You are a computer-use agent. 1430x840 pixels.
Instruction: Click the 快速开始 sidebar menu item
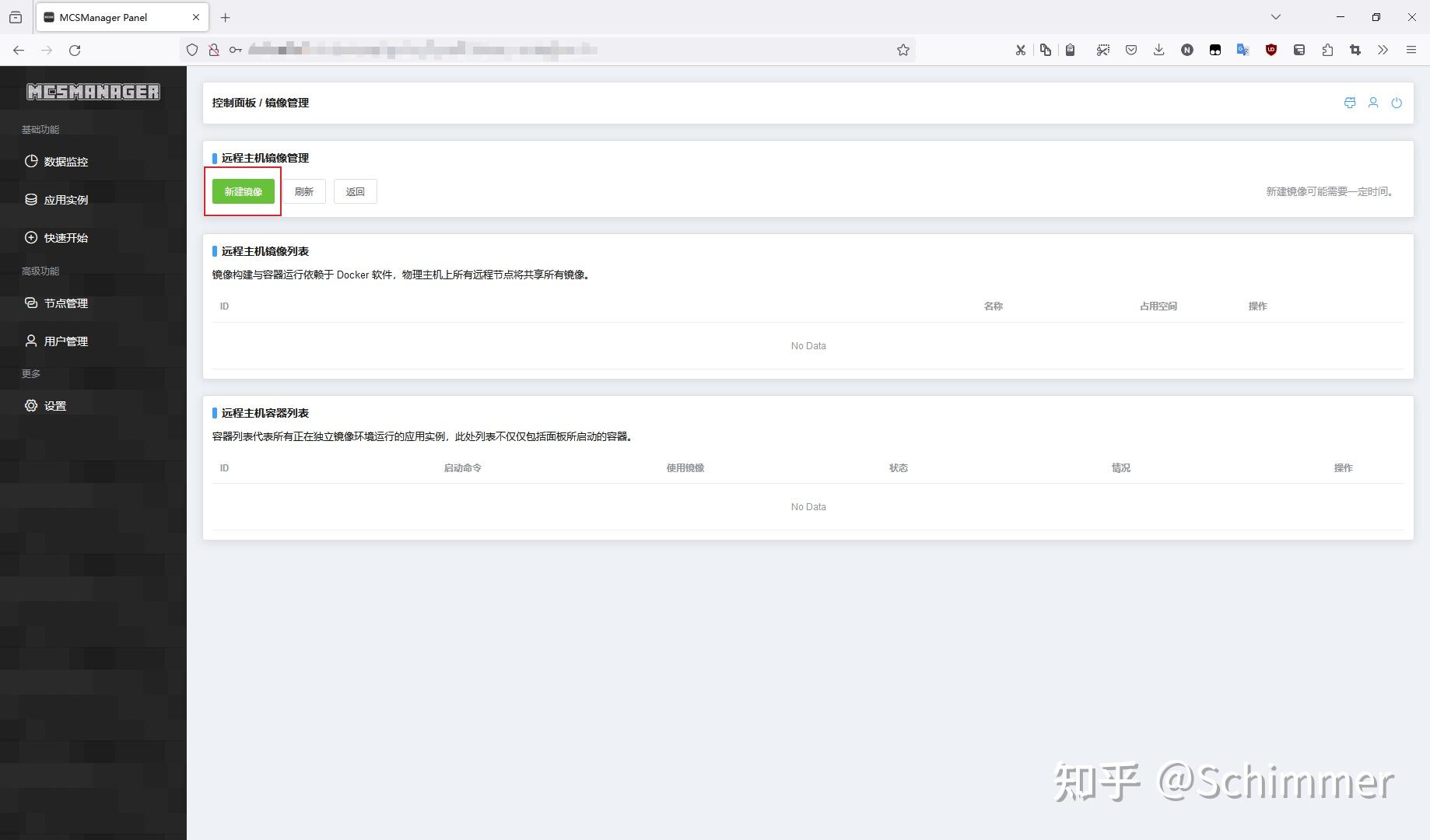tap(31, 237)
